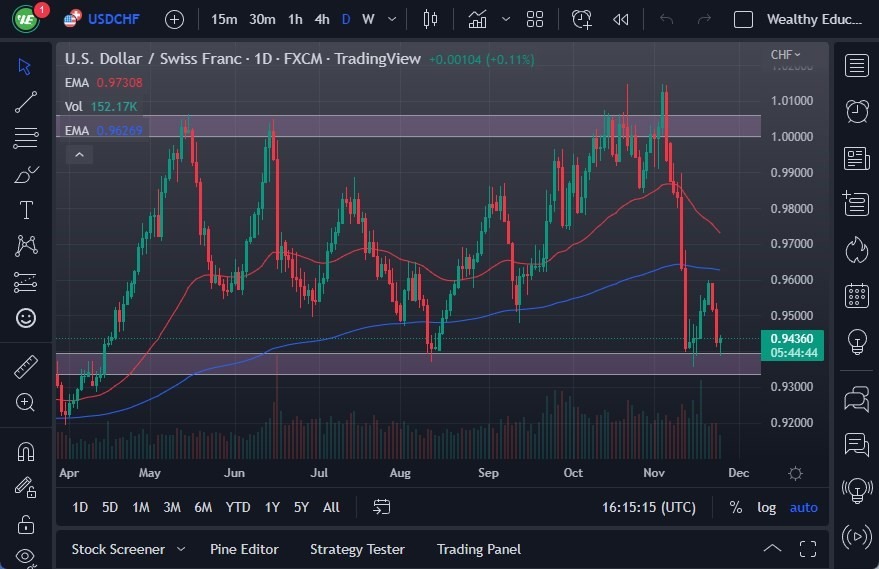Open the watchlist panel
The width and height of the screenshot is (879, 569).
pos(857,66)
